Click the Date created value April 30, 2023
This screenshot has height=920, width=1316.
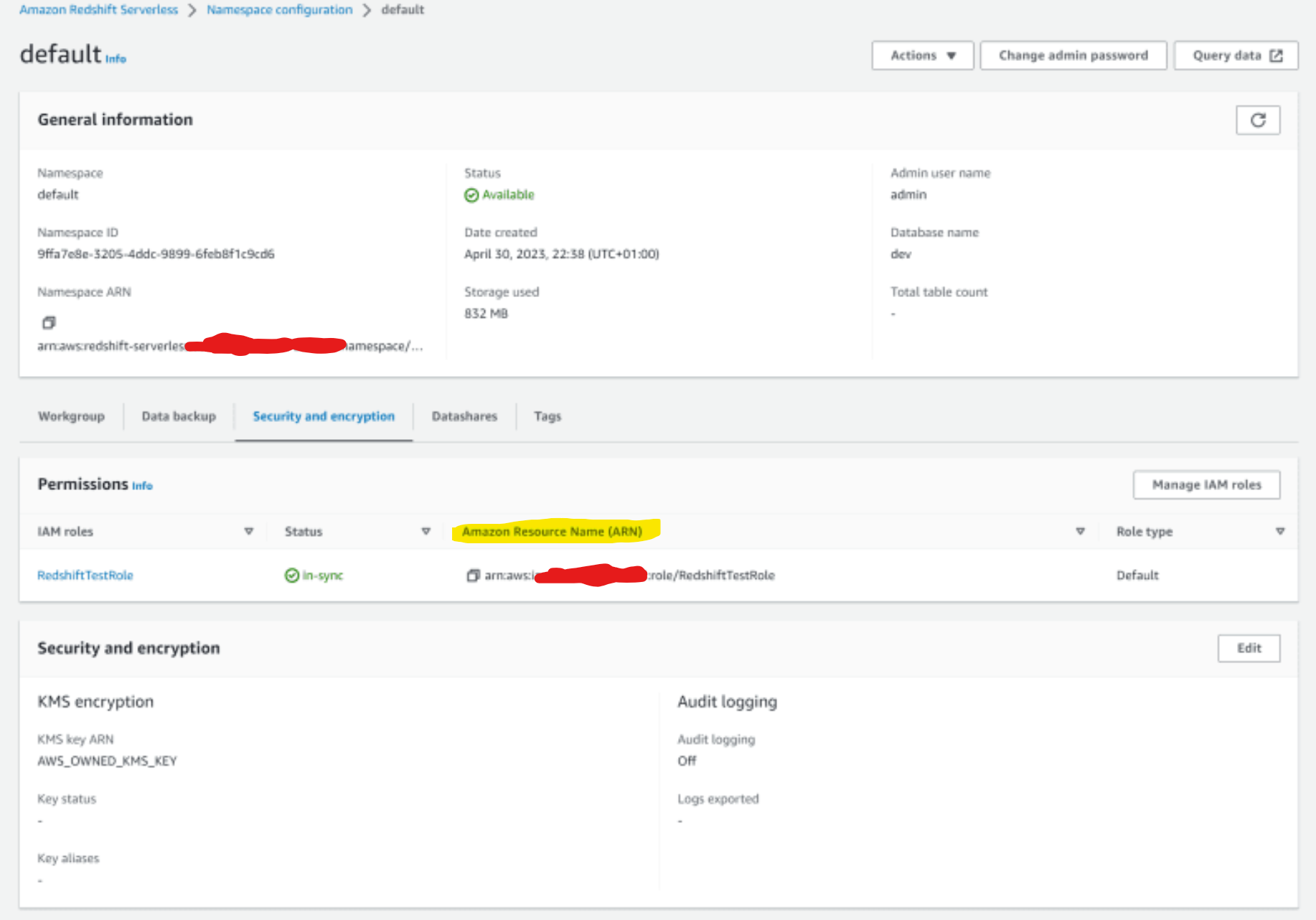(562, 254)
